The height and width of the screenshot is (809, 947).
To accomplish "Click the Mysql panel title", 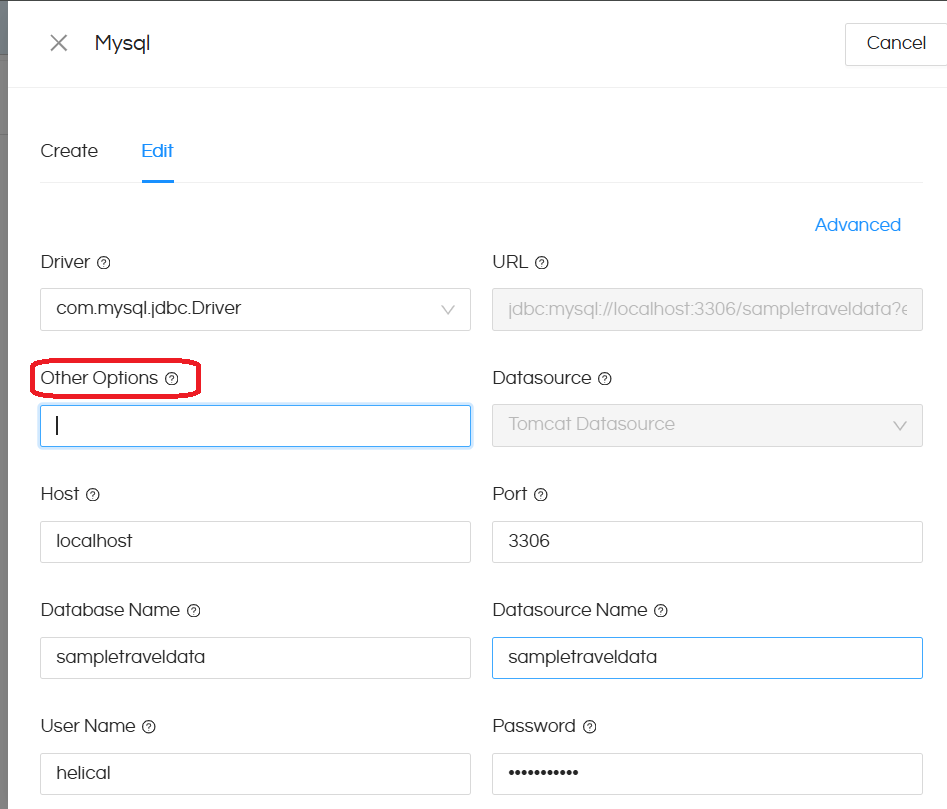I will pos(122,43).
